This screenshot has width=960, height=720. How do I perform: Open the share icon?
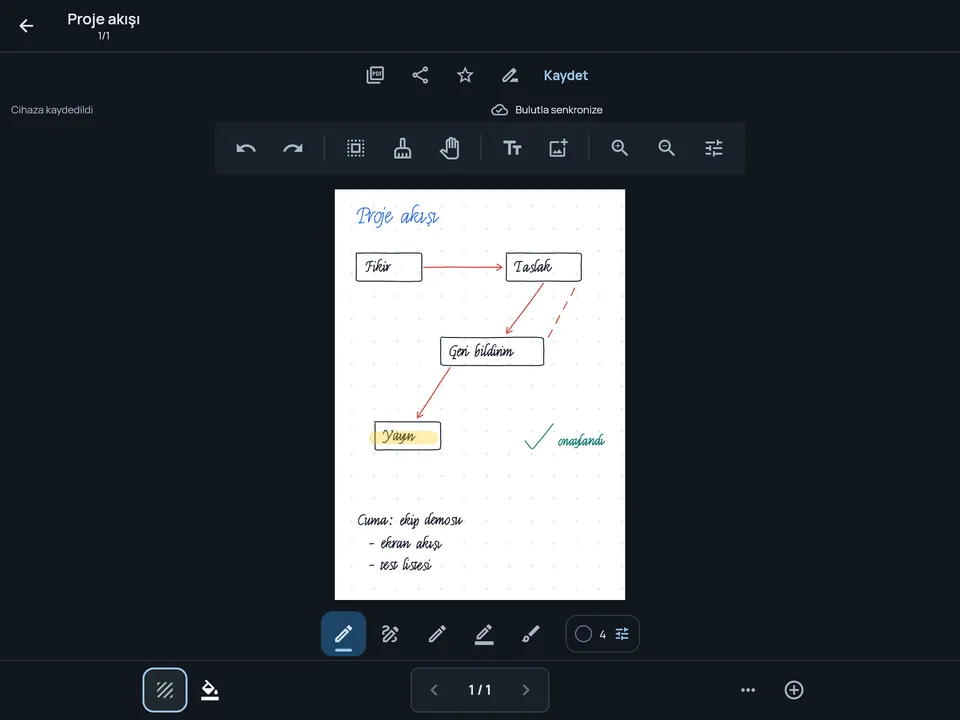[420, 75]
